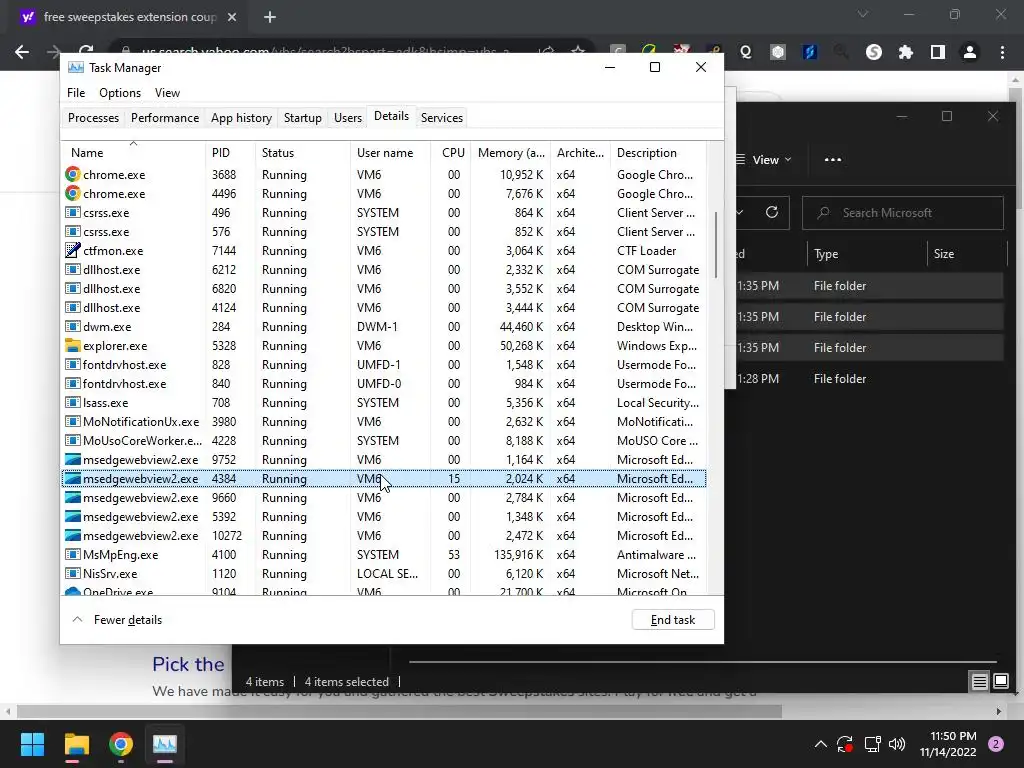This screenshot has height=768, width=1024.
Task: Switch to the Processes tab
Action: 93,118
